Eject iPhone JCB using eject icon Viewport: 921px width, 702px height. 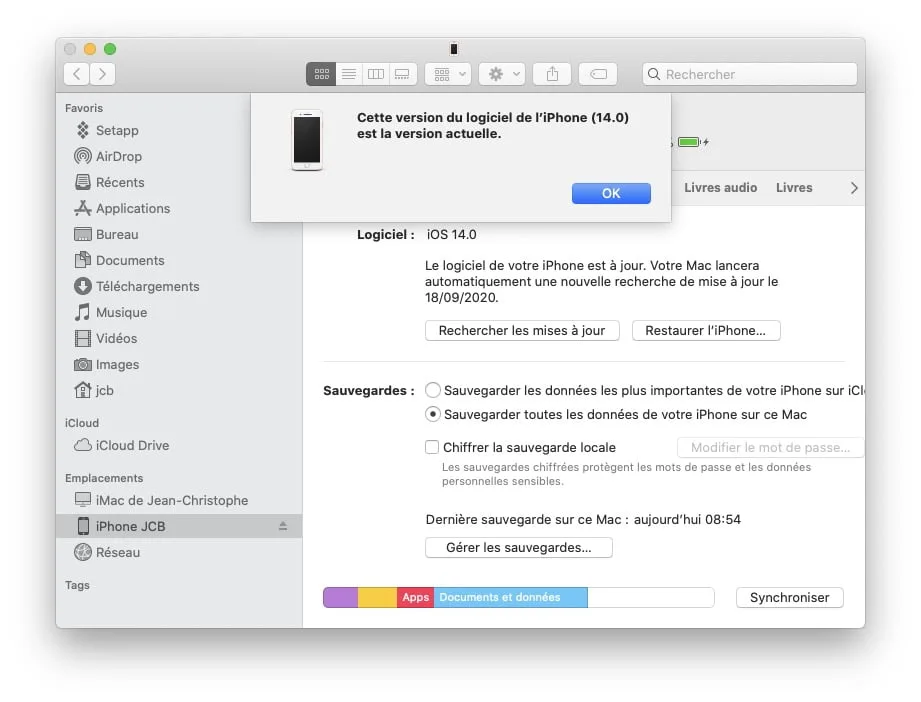283,526
